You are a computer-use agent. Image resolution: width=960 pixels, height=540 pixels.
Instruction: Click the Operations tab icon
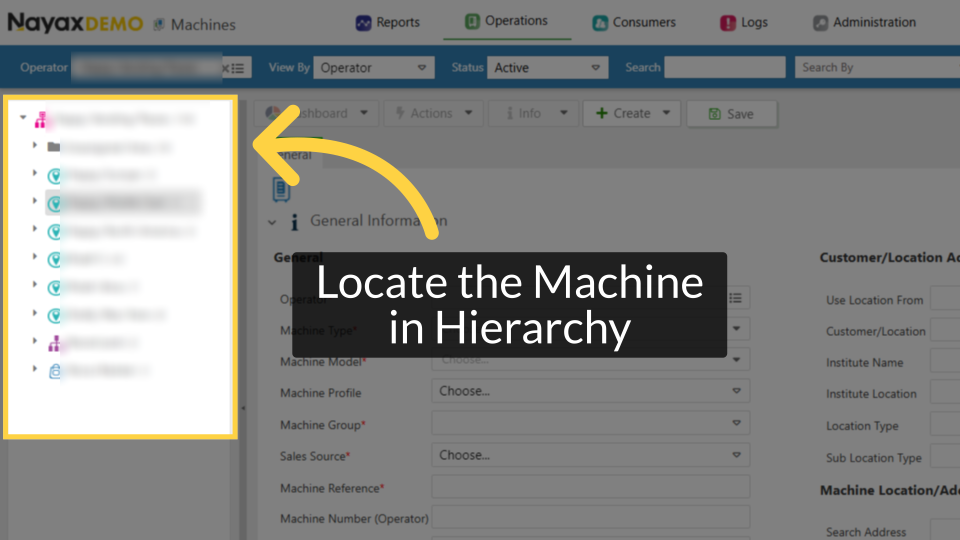(x=472, y=21)
